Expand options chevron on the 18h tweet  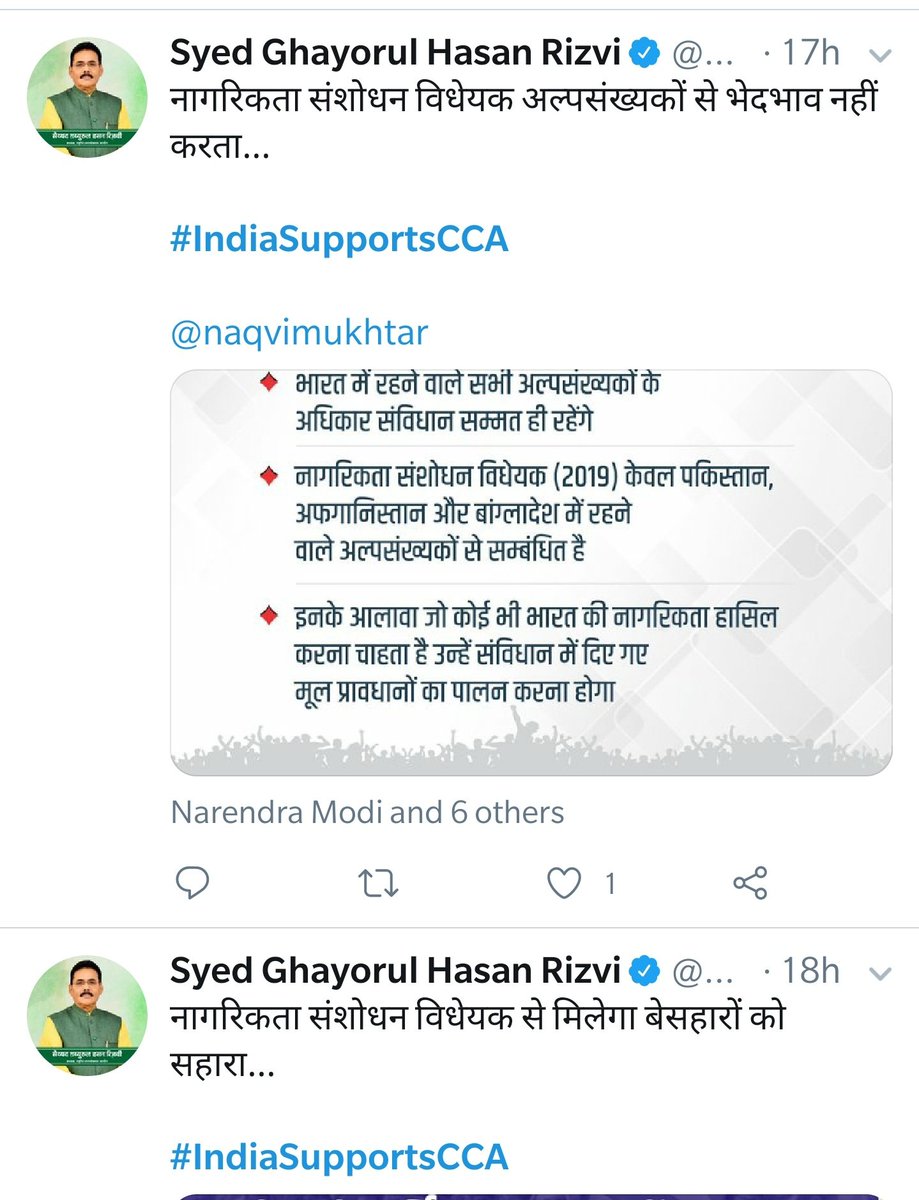point(880,971)
